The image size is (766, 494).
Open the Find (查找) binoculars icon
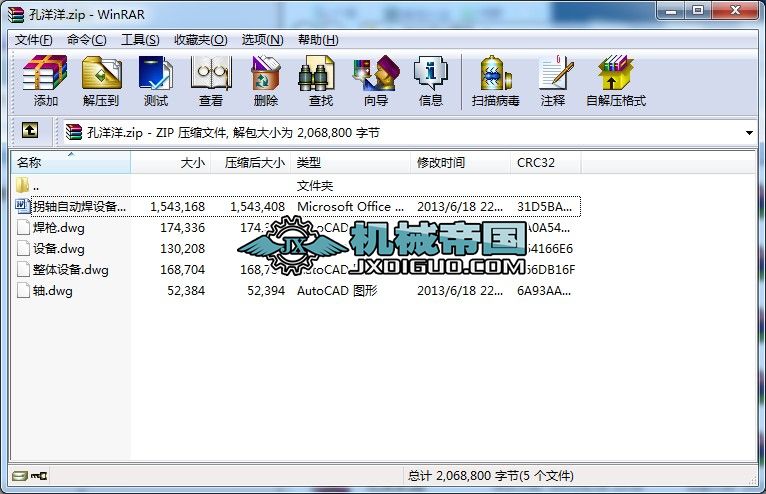pos(320,81)
